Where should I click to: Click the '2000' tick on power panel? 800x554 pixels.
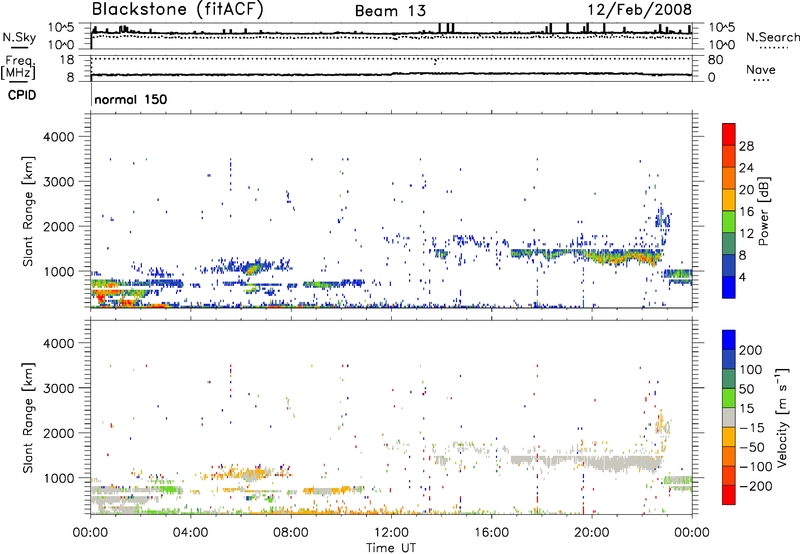pyautogui.click(x=58, y=226)
